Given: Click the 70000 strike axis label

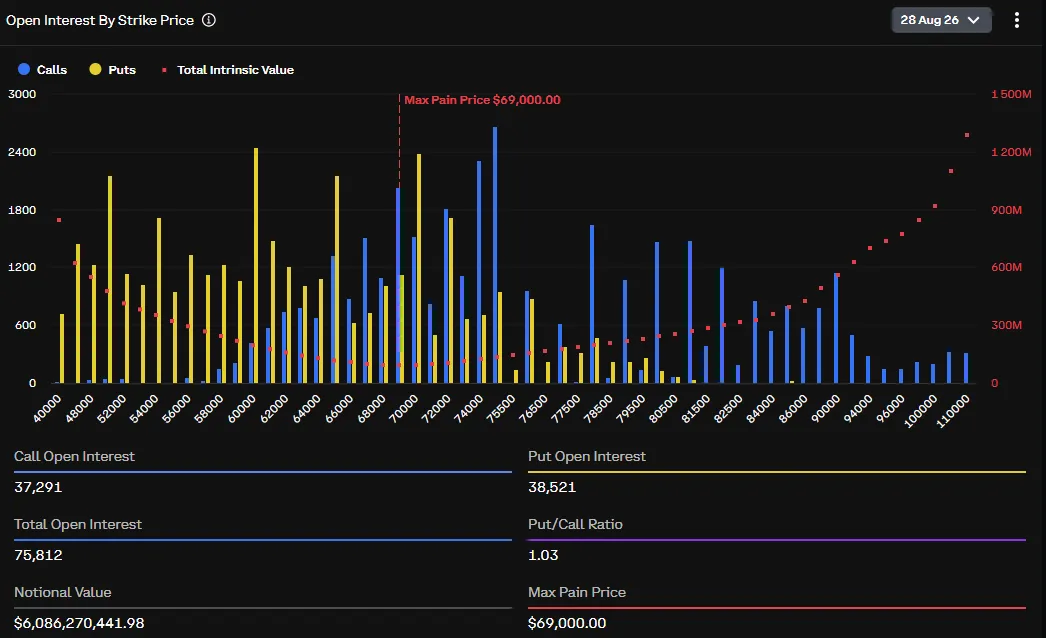Looking at the screenshot, I should [x=403, y=408].
